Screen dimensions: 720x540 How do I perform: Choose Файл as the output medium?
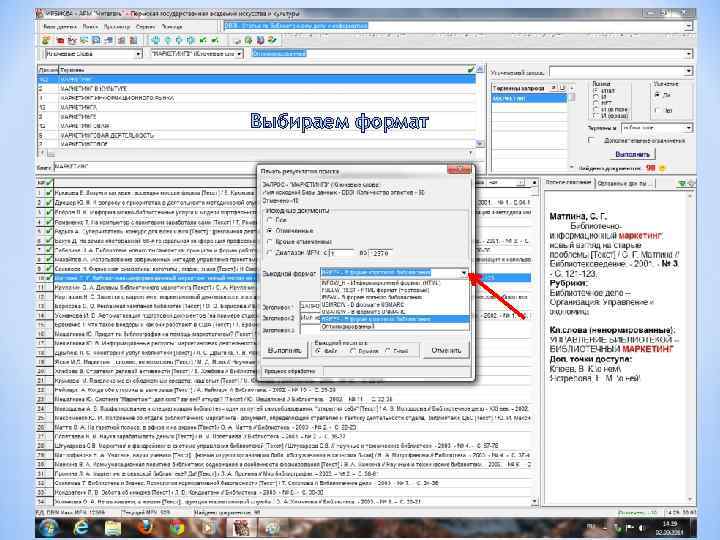317,351
